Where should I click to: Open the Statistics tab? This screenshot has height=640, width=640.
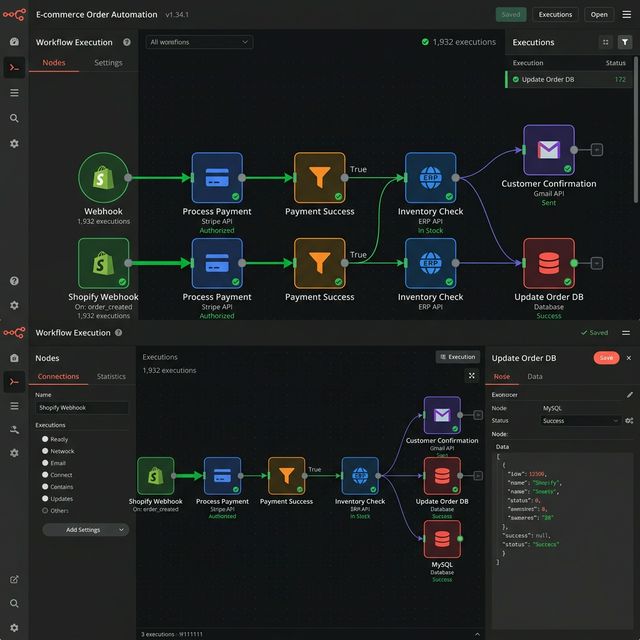point(111,376)
